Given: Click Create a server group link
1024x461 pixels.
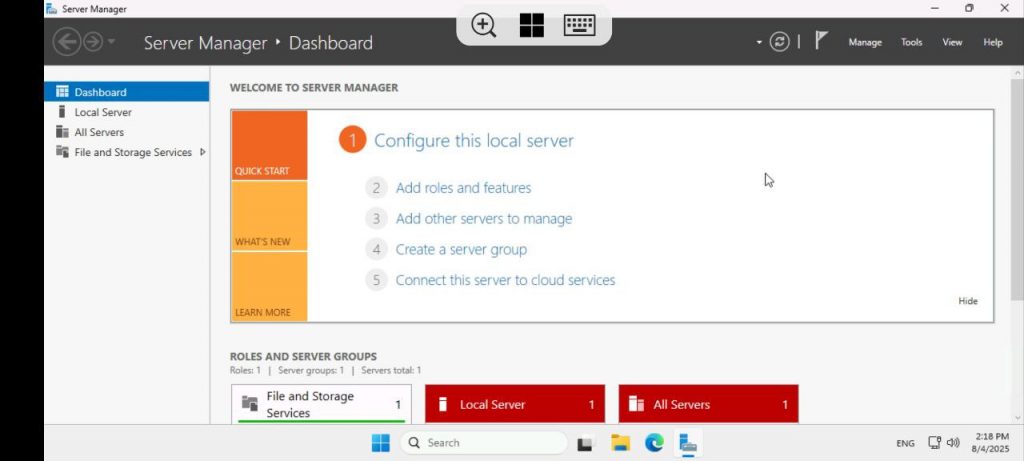Looking at the screenshot, I should [x=461, y=249].
